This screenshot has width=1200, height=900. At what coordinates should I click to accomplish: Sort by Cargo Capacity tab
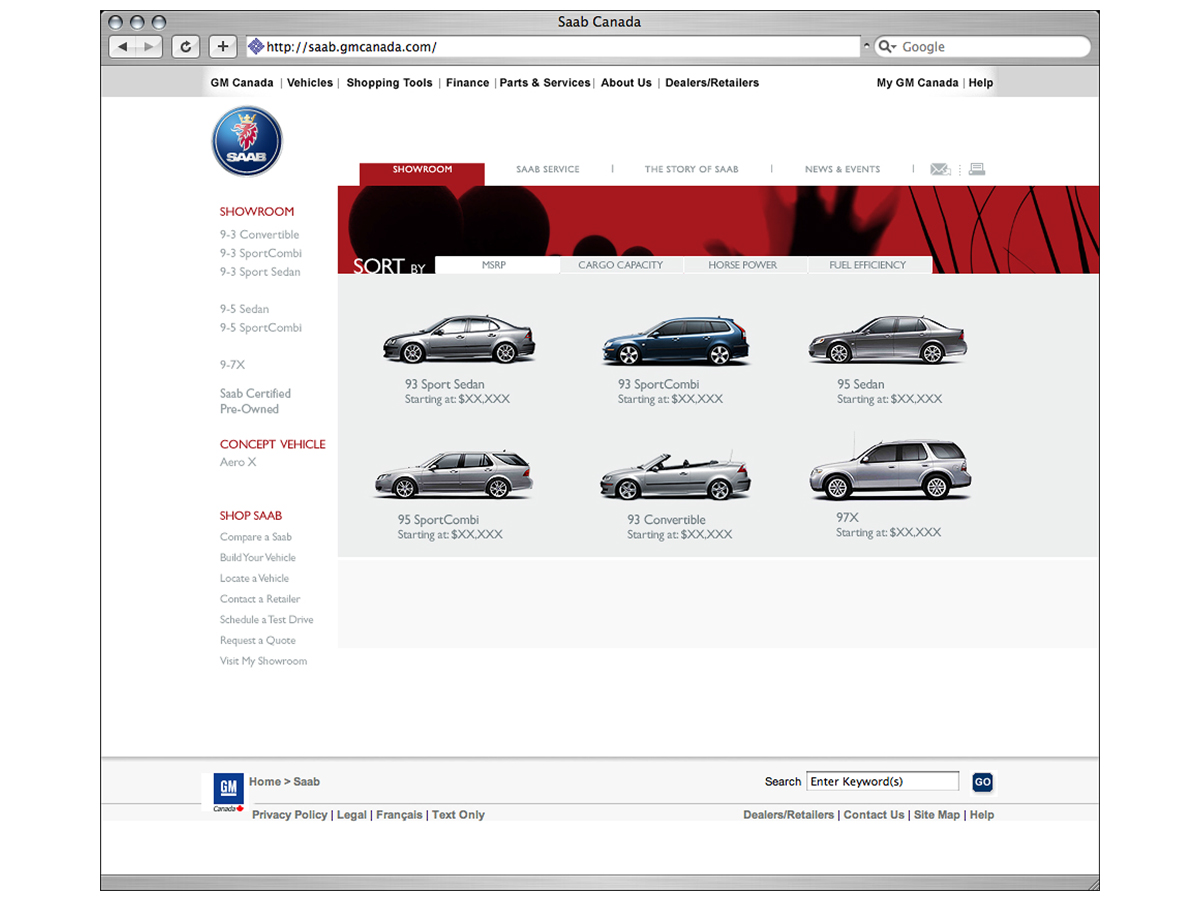pos(620,265)
